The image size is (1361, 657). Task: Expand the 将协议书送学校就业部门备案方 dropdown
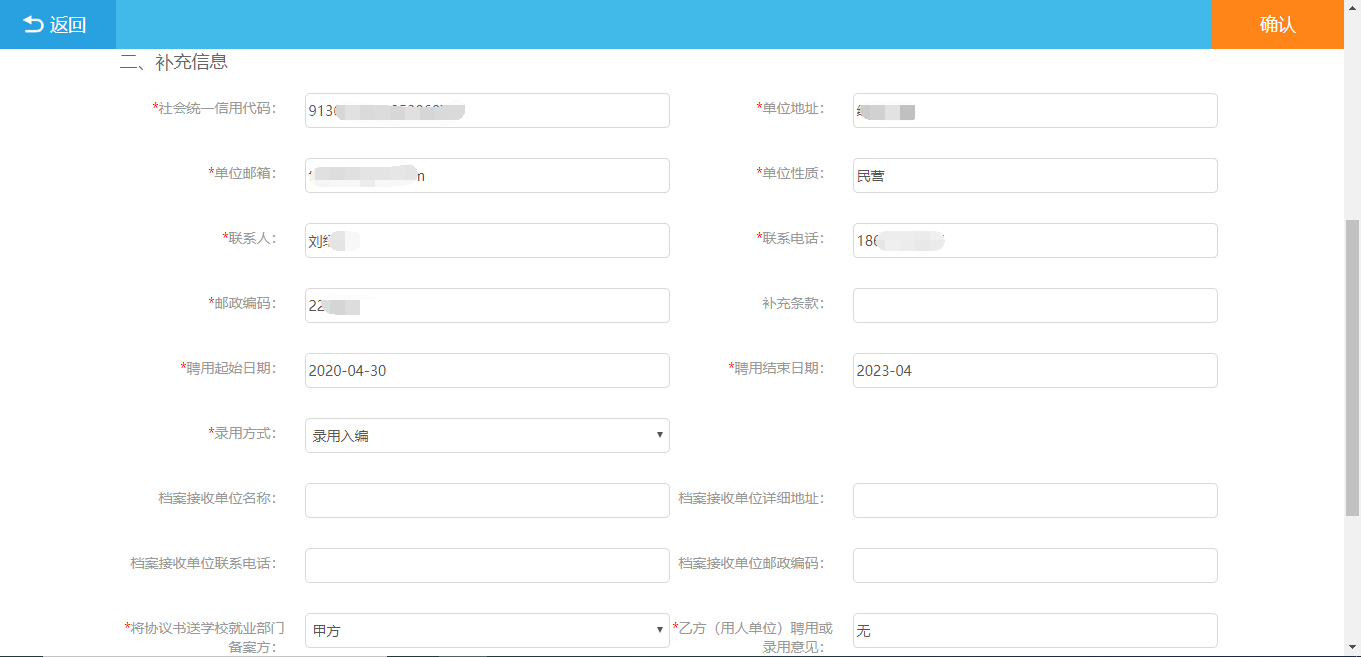click(x=487, y=630)
